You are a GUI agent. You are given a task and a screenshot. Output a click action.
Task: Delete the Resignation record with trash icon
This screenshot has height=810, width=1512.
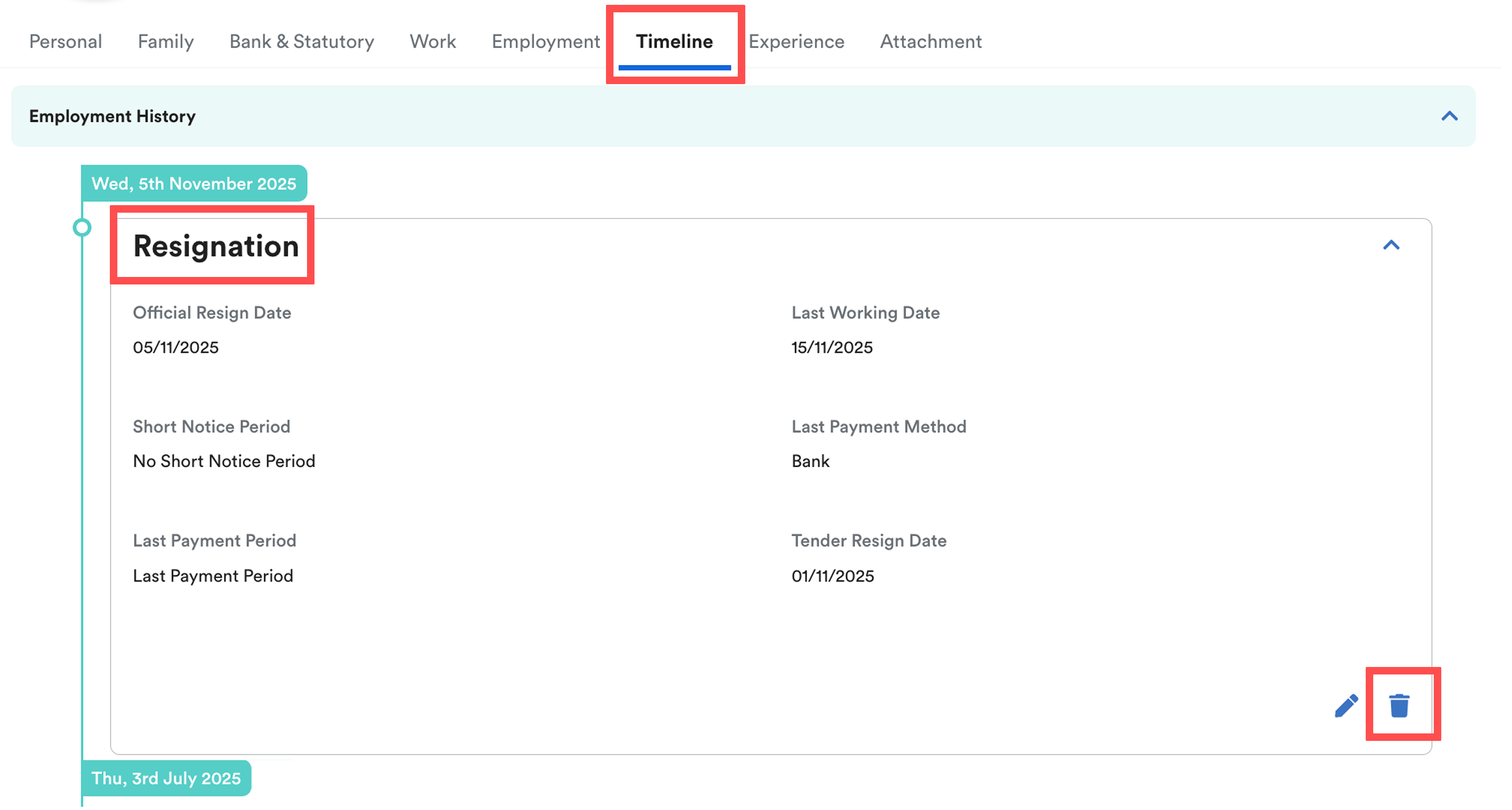tap(1399, 705)
